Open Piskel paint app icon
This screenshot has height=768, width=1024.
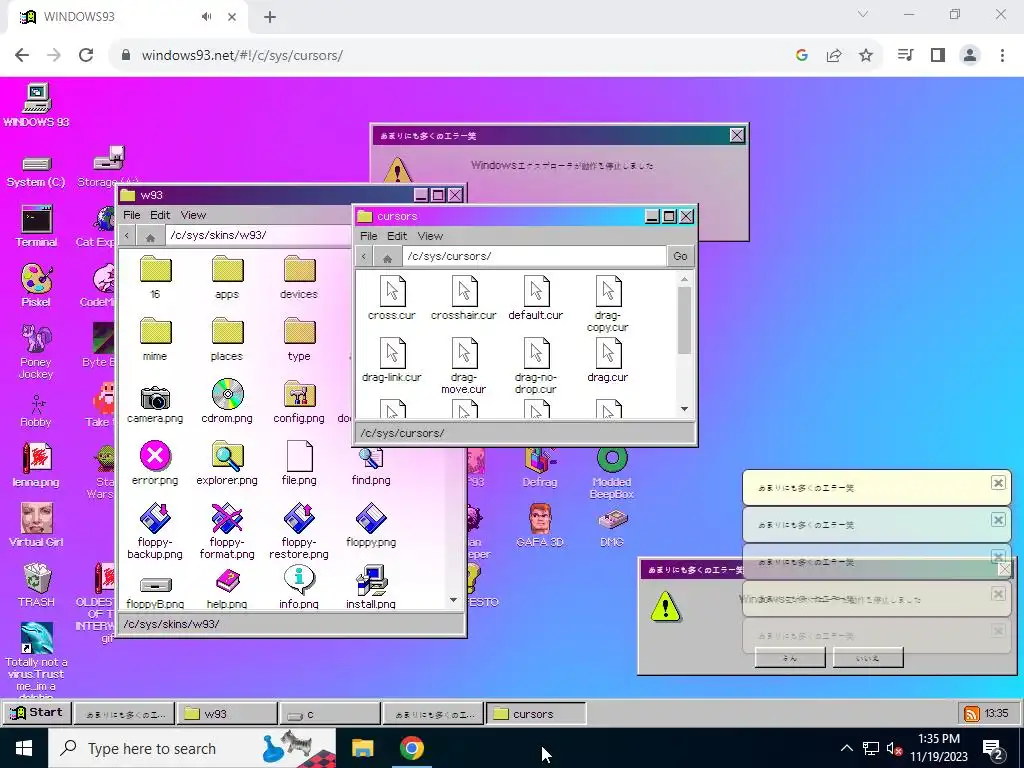37,285
